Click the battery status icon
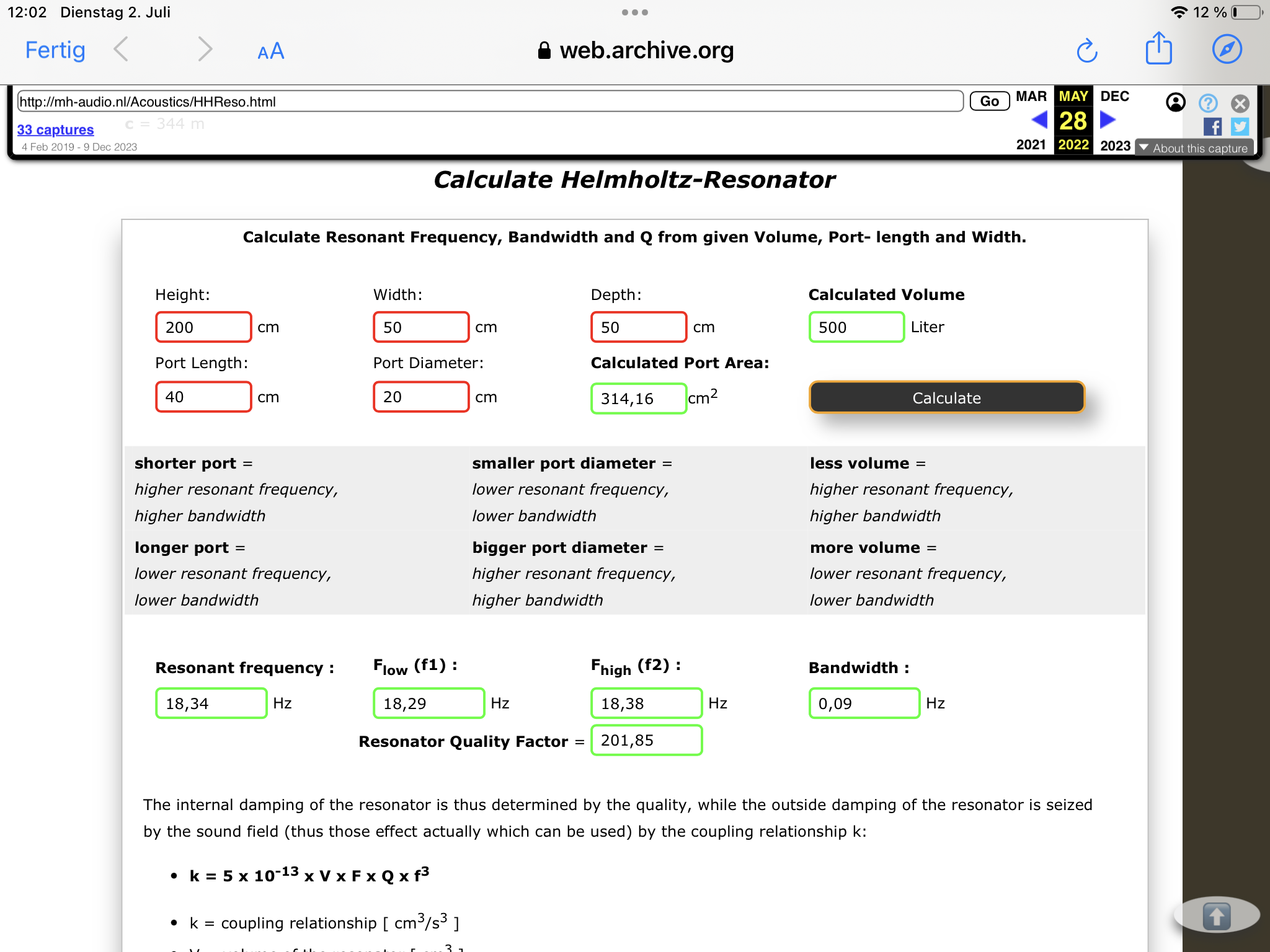Screen dimensions: 1270x952 point(1248,12)
